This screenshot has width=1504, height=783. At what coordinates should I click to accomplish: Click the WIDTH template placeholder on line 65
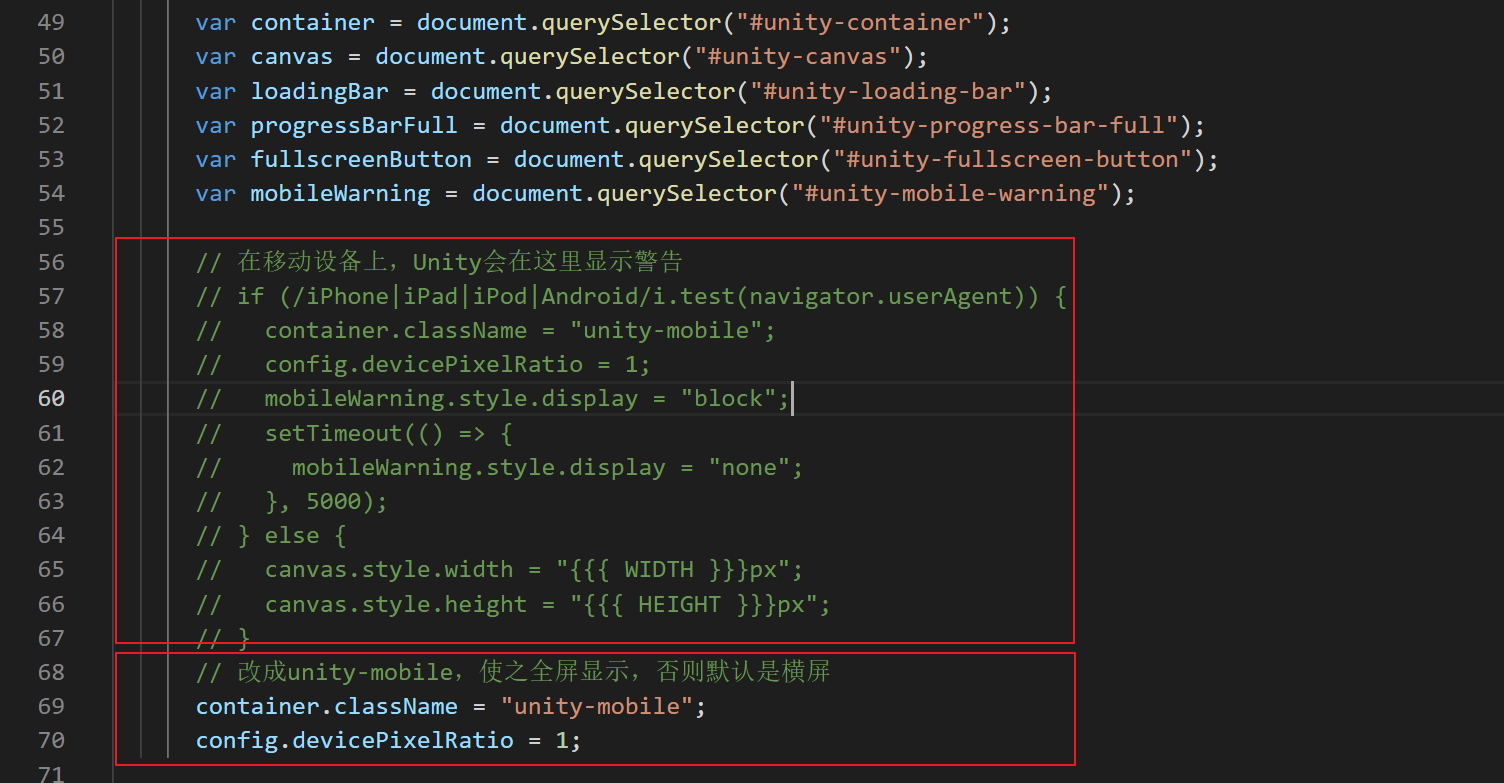660,569
